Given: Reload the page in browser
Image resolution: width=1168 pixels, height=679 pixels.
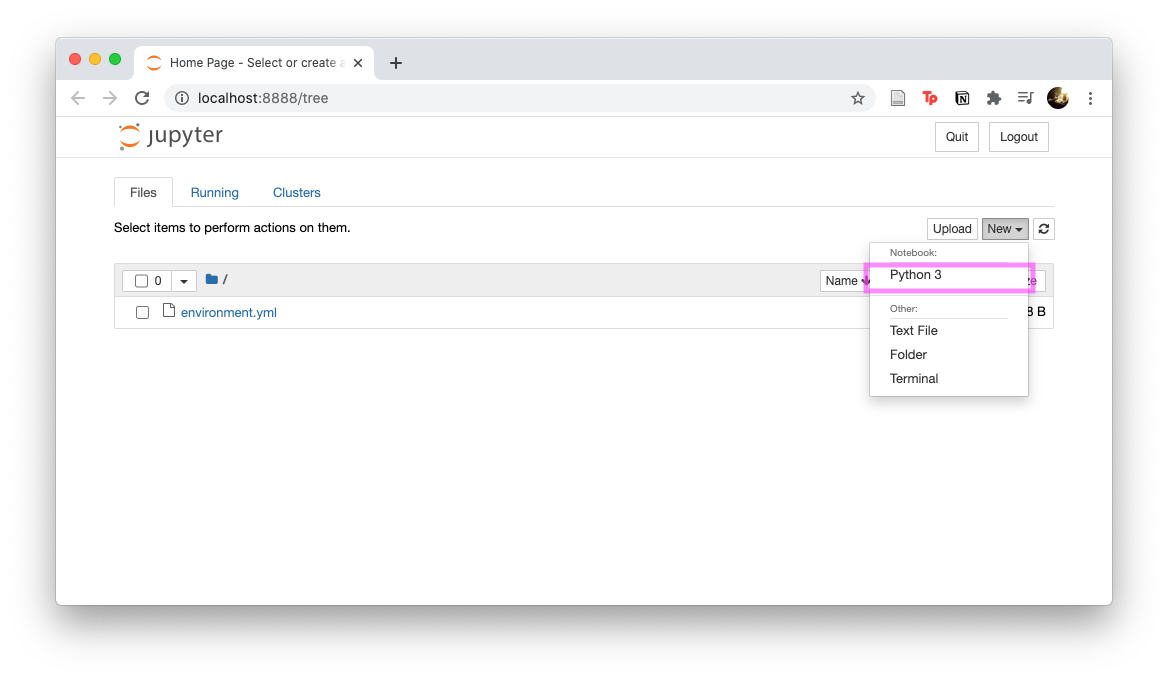Looking at the screenshot, I should pos(142,98).
